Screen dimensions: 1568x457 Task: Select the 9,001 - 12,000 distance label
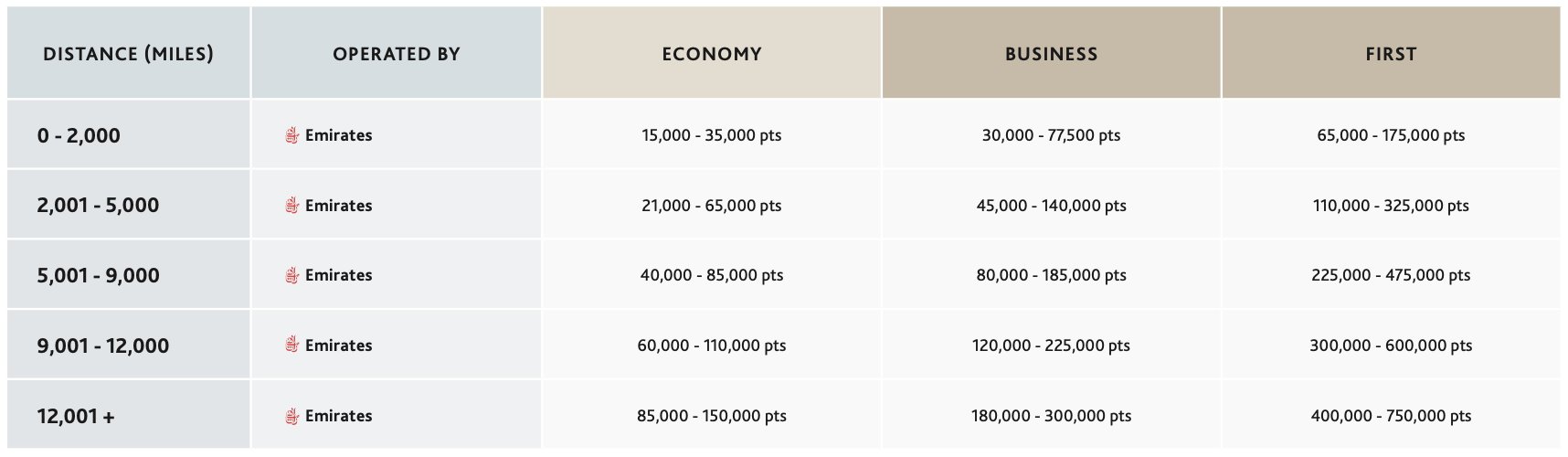103,345
